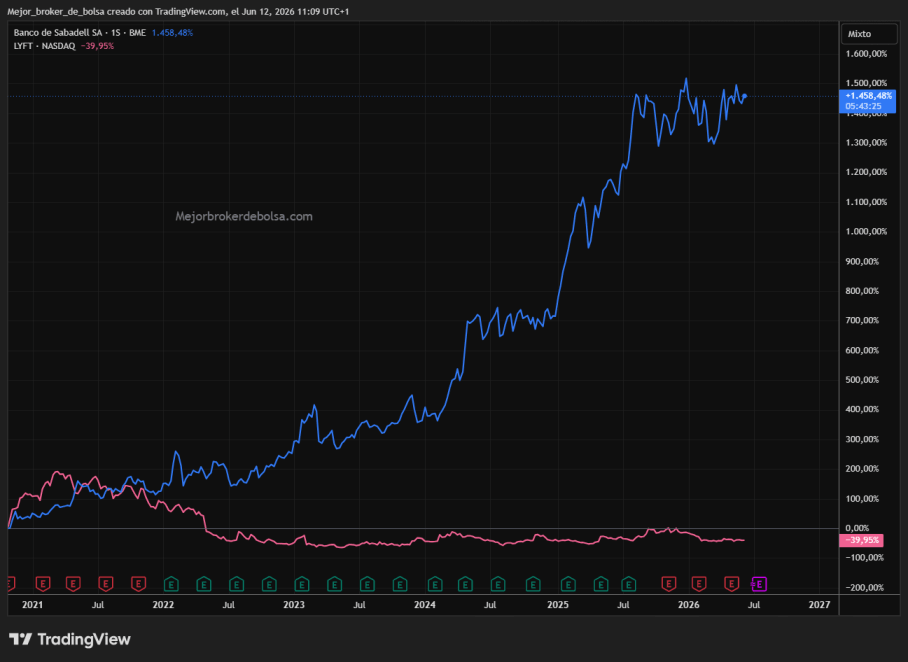
Task: Click the 1.200,00% price axis label
Action: [866, 173]
